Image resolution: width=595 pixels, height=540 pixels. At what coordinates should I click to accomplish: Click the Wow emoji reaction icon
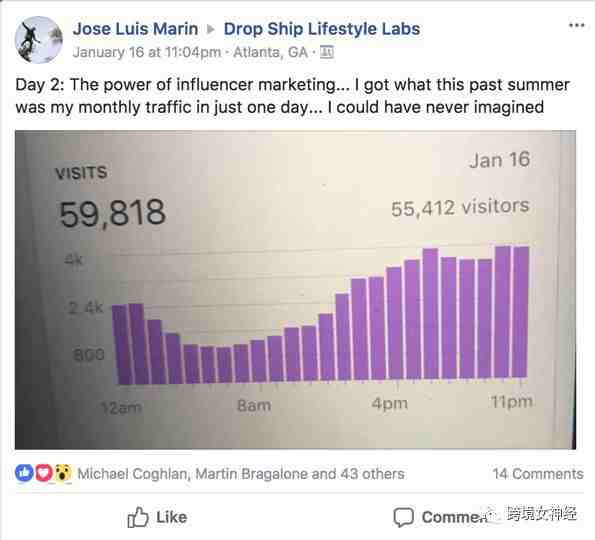63,473
